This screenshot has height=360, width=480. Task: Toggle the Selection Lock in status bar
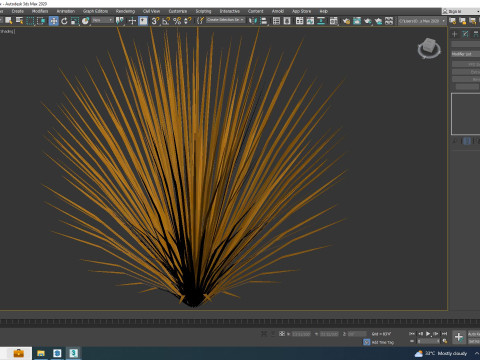(273, 334)
